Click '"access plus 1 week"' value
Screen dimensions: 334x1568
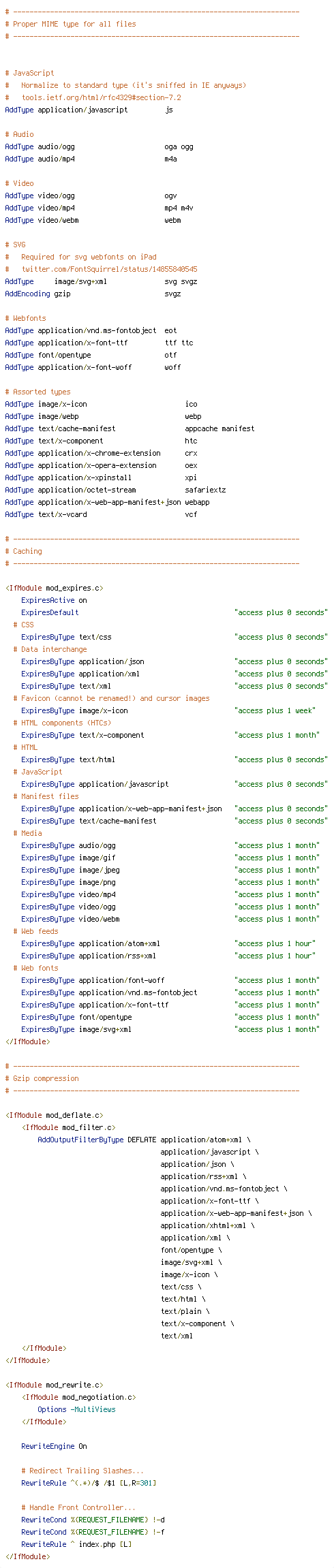(275, 710)
